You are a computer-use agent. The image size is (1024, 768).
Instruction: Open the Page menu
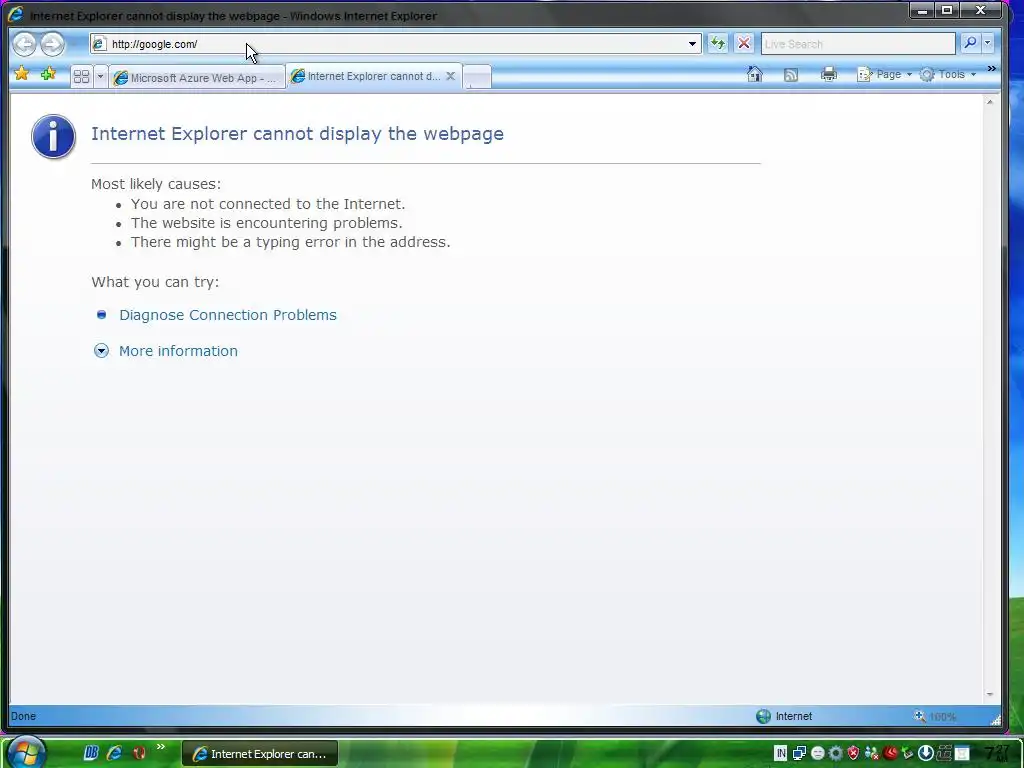pyautogui.click(x=884, y=74)
